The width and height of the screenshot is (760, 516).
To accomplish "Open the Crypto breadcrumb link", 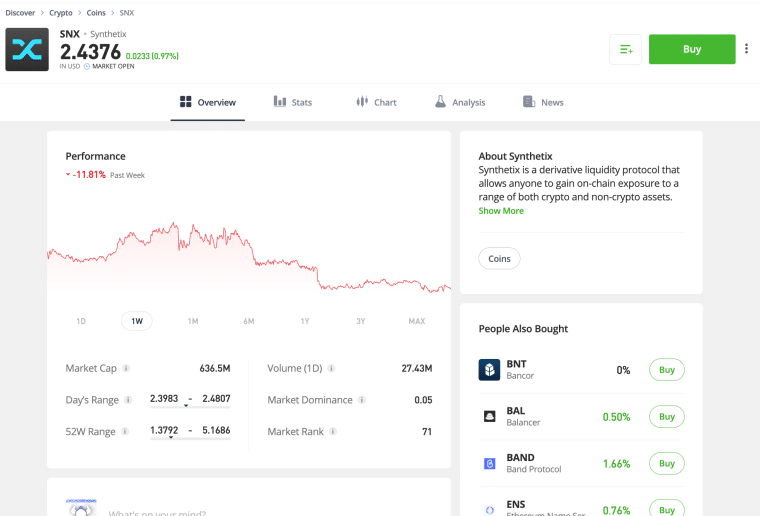I will coord(61,13).
